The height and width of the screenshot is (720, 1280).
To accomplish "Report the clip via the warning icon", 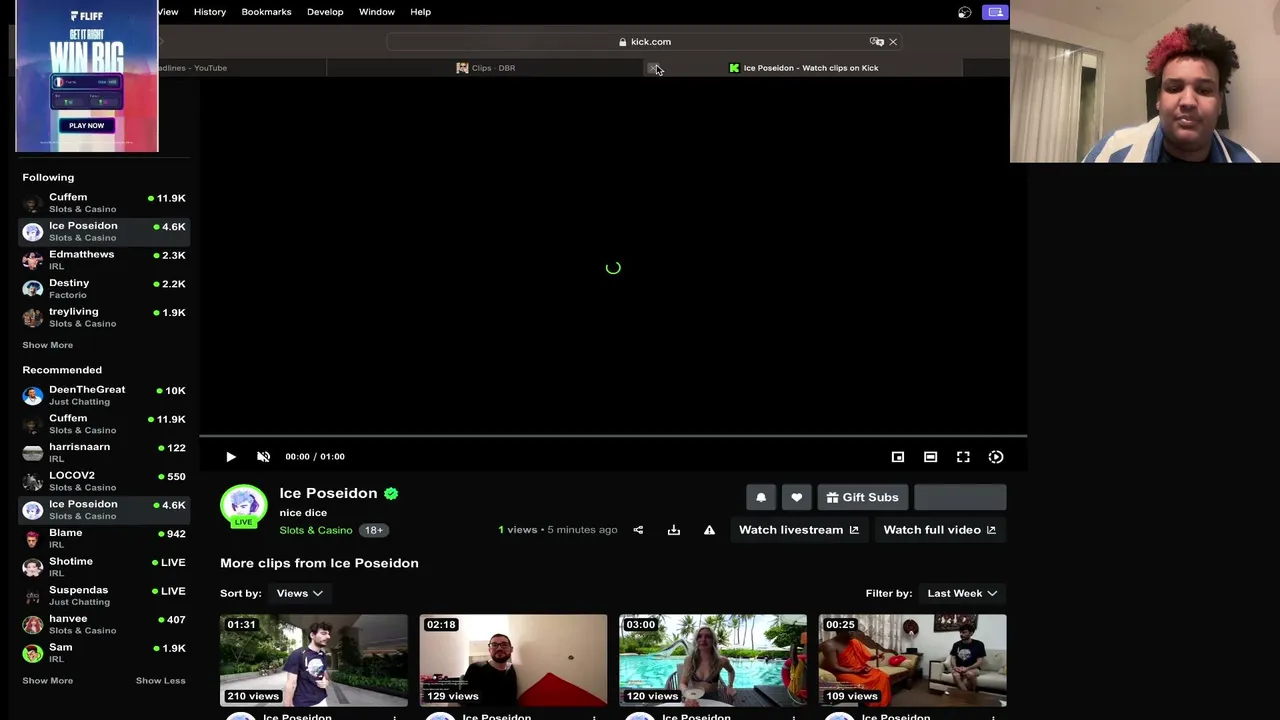I will click(709, 530).
